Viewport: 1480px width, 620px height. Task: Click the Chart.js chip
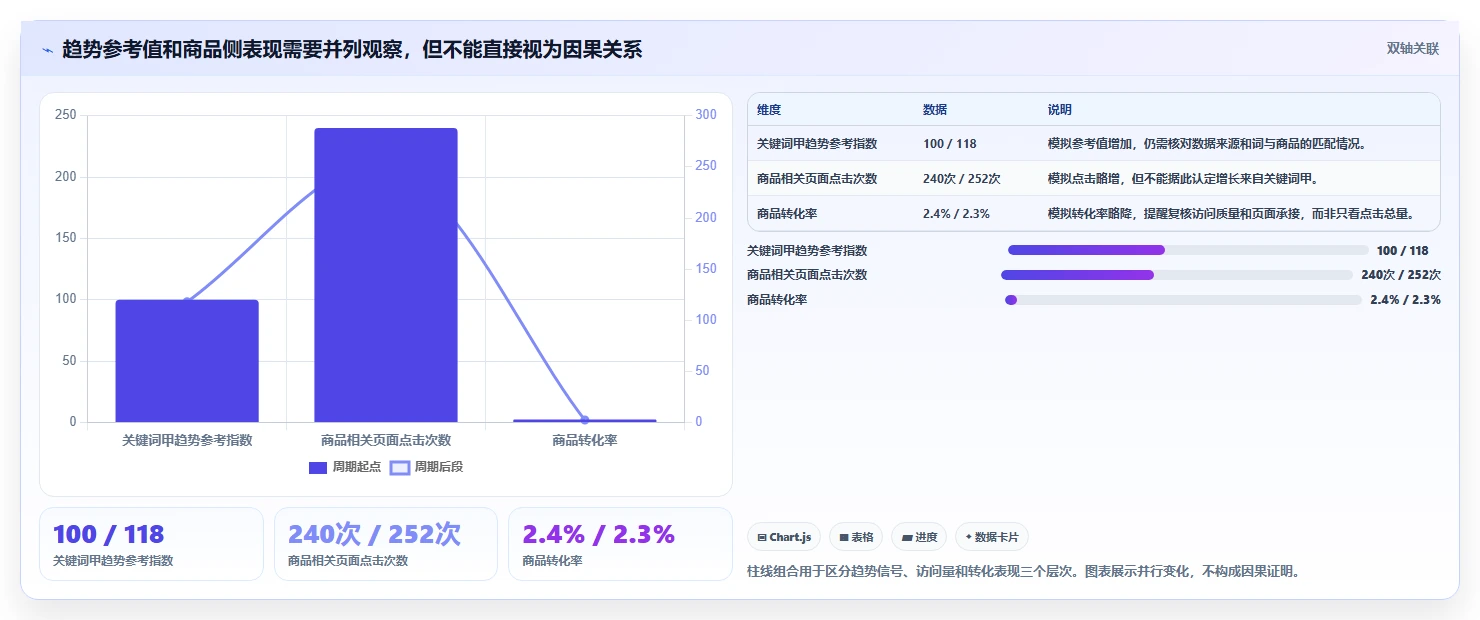(x=784, y=537)
